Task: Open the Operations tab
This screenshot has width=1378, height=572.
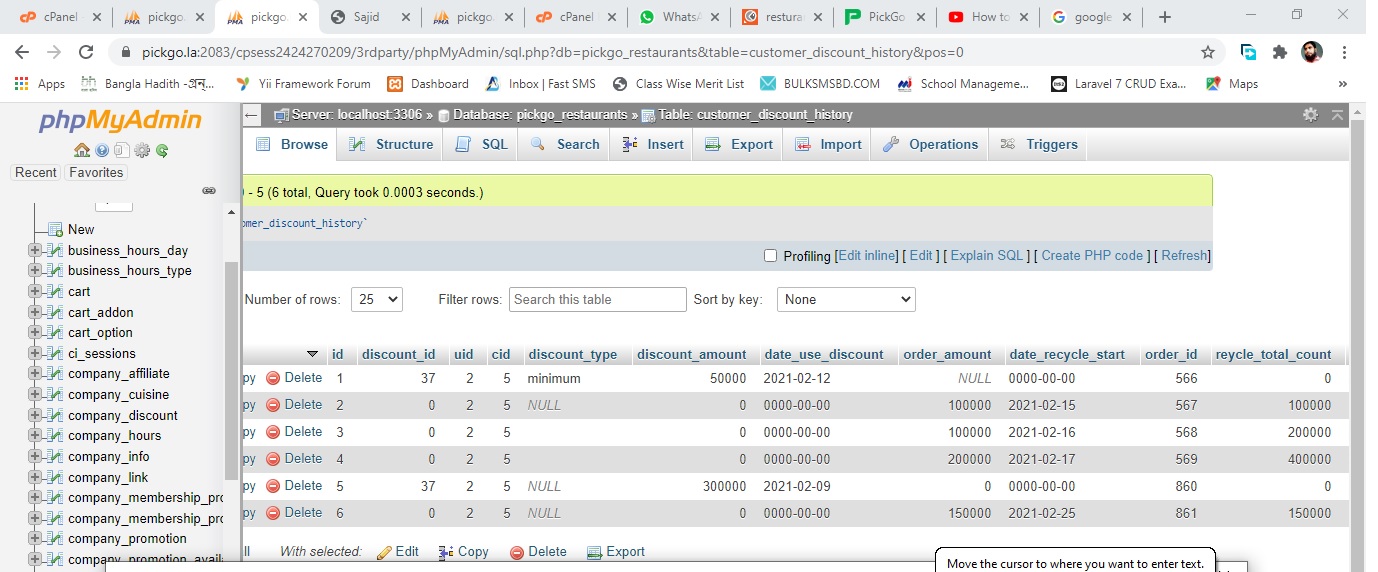Action: [931, 144]
